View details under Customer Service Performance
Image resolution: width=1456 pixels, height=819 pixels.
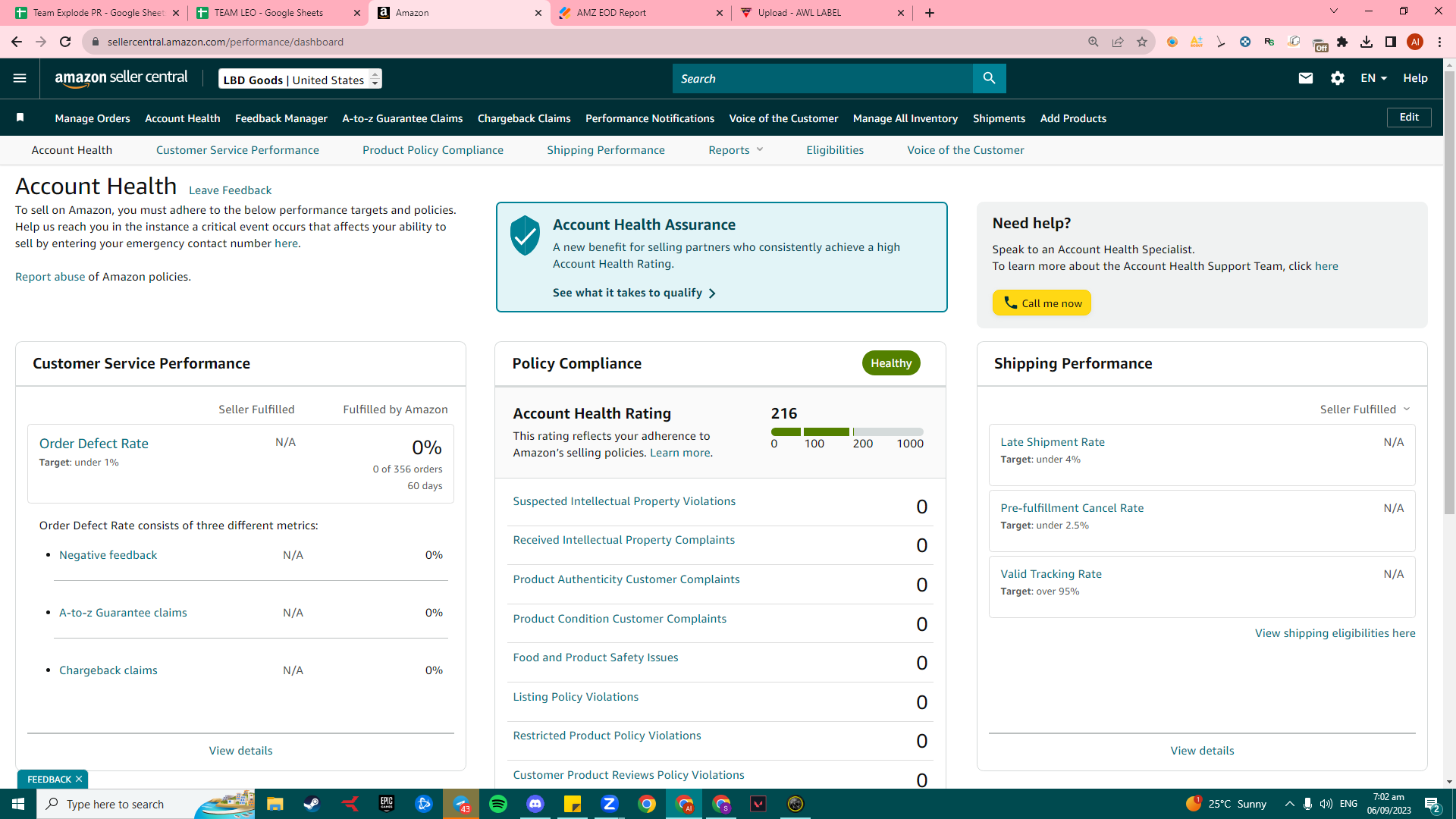point(240,751)
